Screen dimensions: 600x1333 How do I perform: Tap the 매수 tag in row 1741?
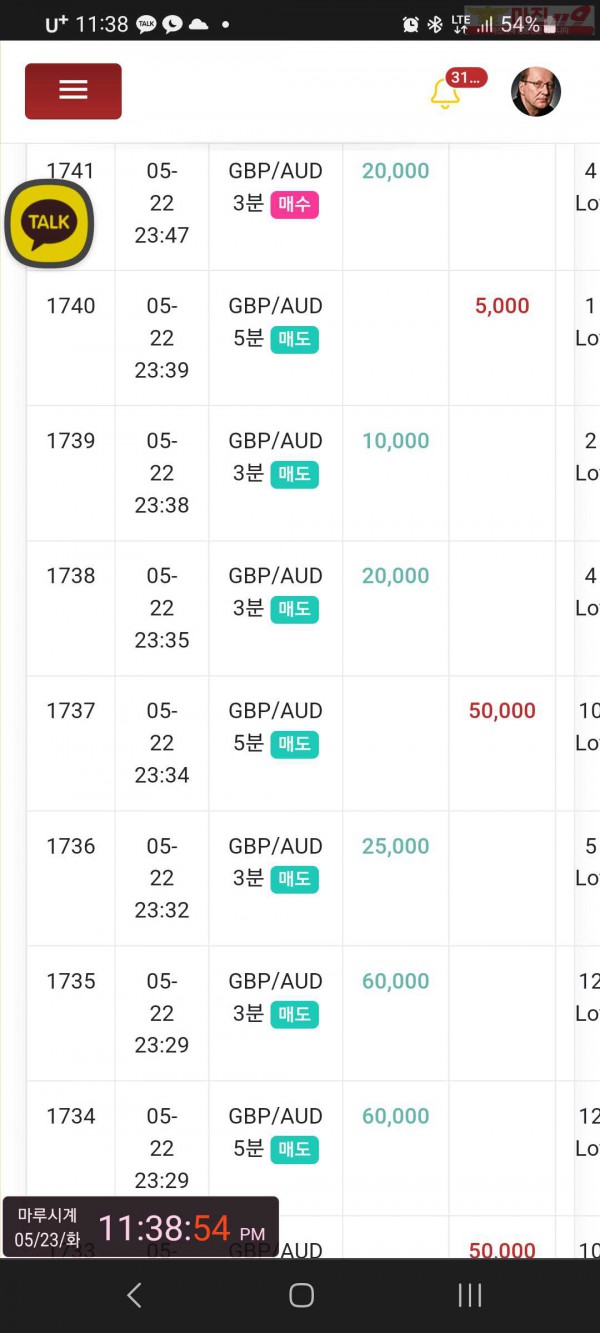[294, 205]
